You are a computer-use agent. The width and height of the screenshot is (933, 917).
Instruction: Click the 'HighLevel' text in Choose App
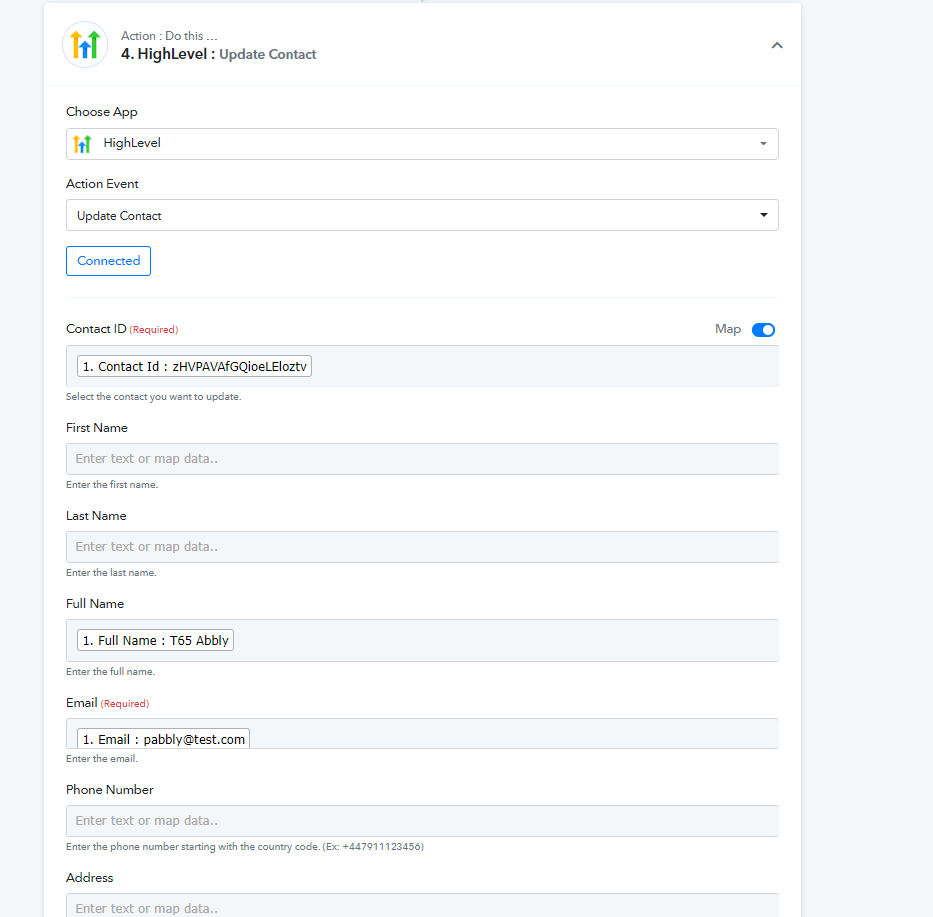pos(132,144)
